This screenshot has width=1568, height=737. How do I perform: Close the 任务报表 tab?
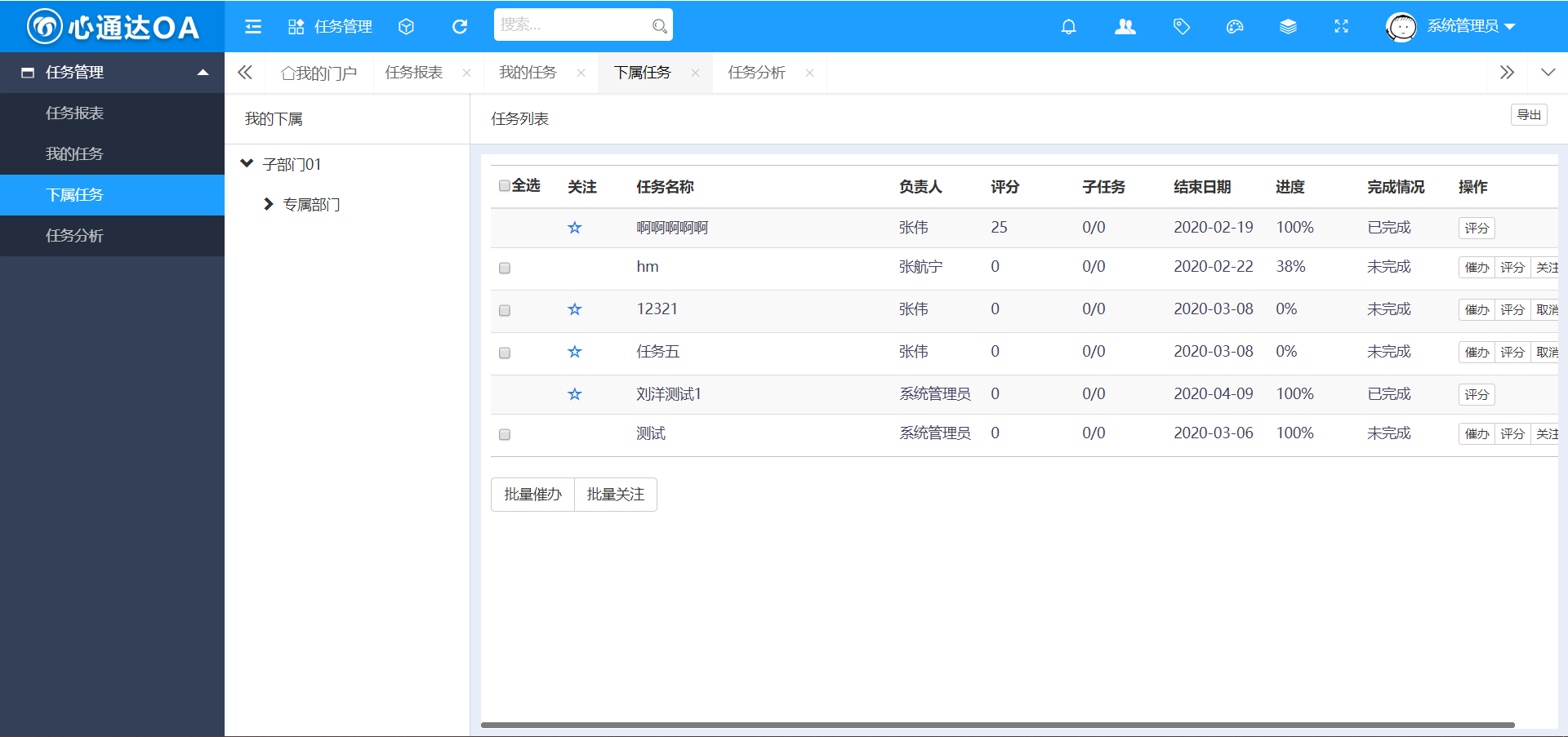[466, 73]
